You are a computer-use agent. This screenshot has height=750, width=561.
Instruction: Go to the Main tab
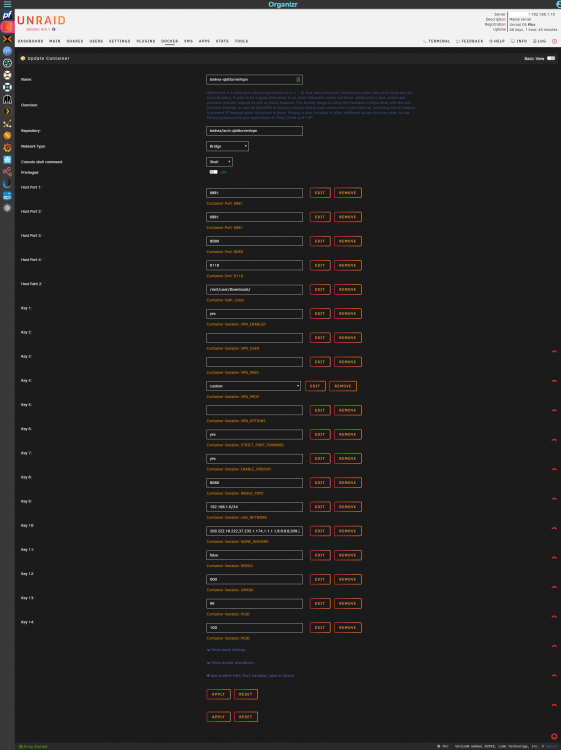(x=55, y=41)
